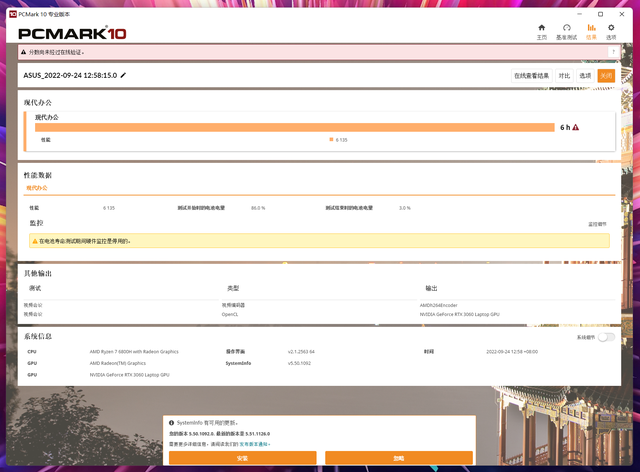The image size is (640, 472).
Task: Click the time value 2022-09-24 12:58 +08:00
Action: coord(512,352)
